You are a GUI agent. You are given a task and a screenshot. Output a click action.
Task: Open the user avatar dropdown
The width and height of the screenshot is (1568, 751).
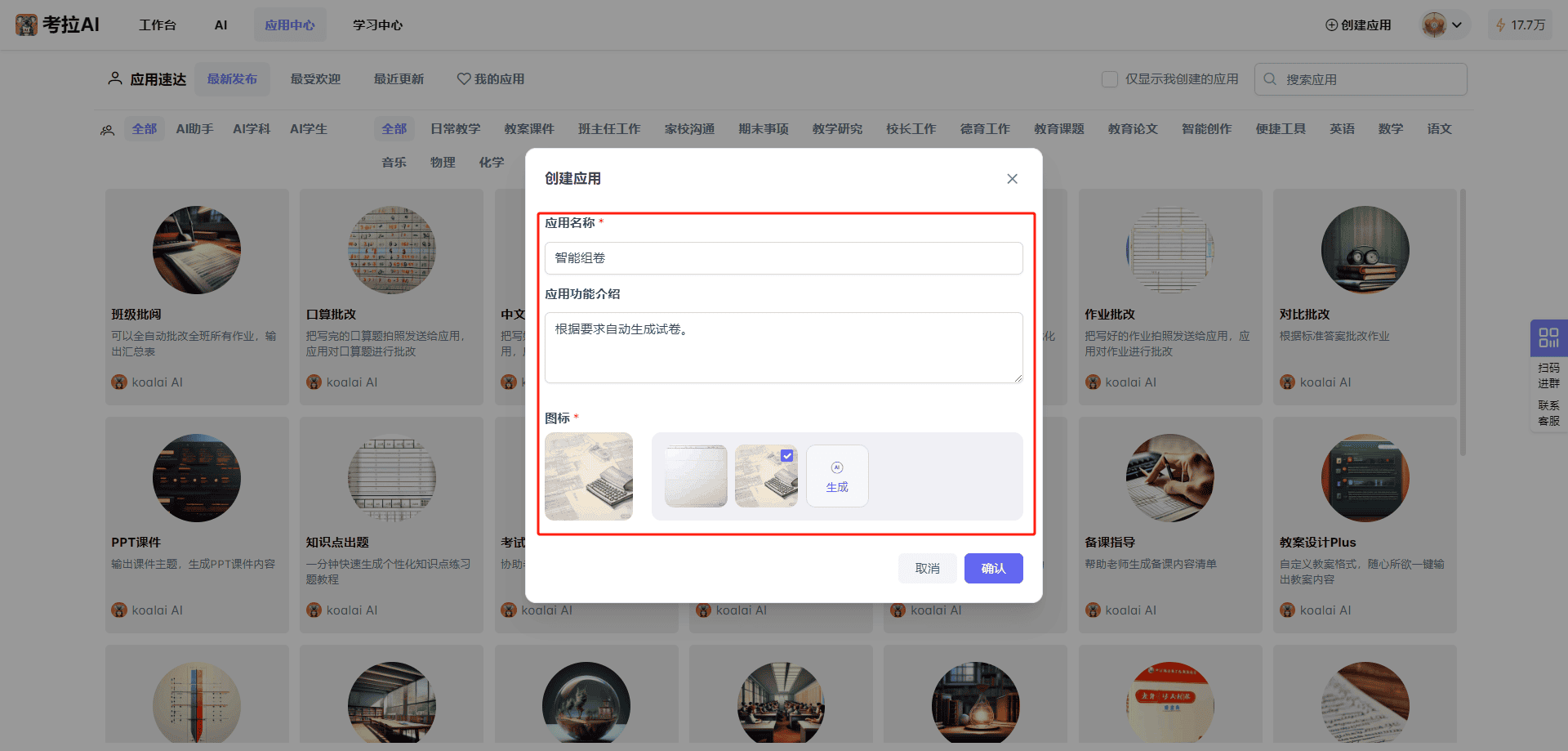[x=1445, y=25]
